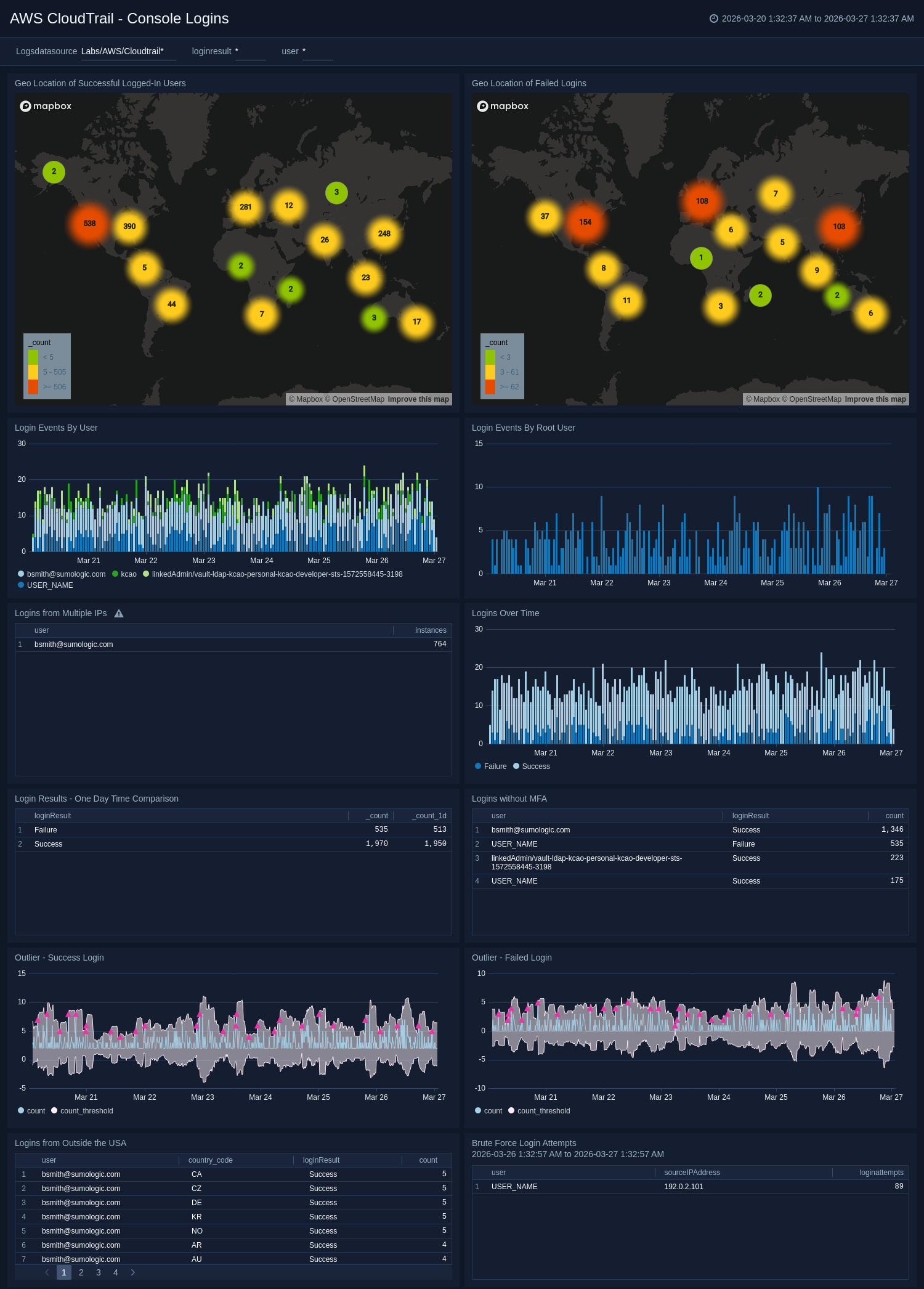Click the Mapbox logo on failed logins map
The height and width of the screenshot is (1289, 924).
coord(503,106)
